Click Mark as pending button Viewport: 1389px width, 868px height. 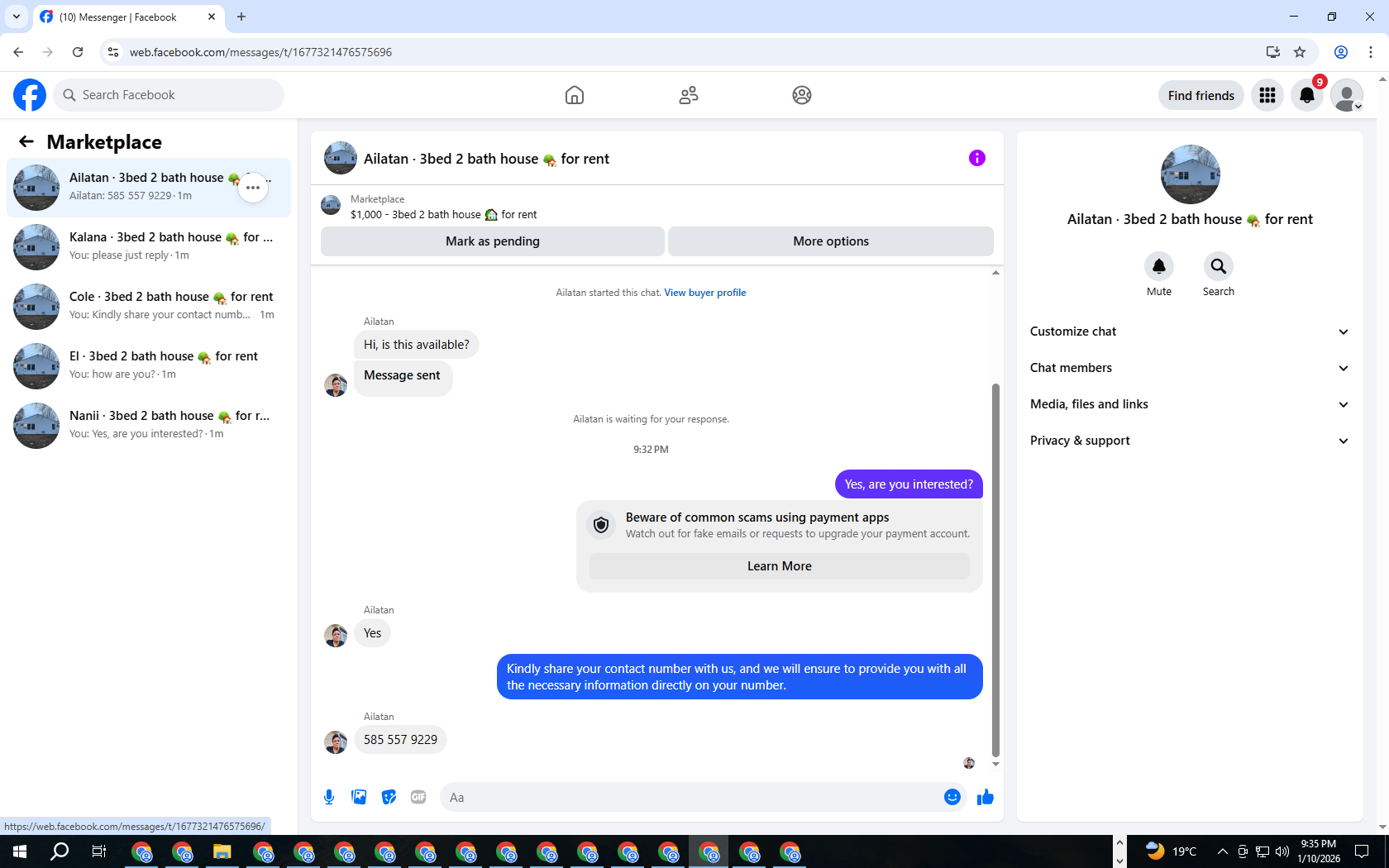coord(493,241)
